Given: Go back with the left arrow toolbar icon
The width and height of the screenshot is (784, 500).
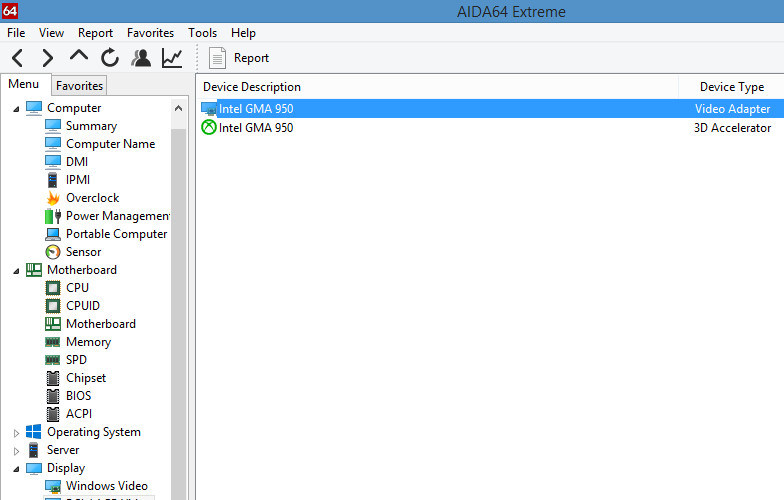Looking at the screenshot, I should (x=18, y=58).
